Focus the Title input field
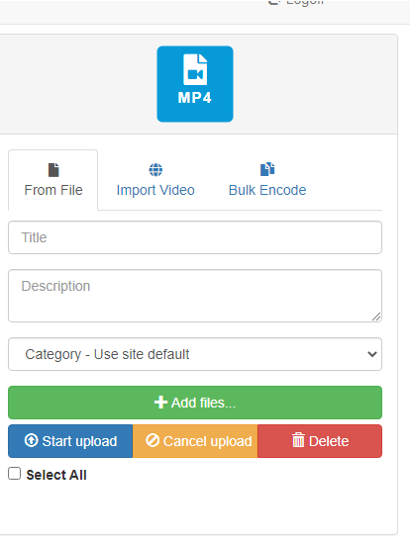Screen dimensions: 410x552 tap(195, 237)
